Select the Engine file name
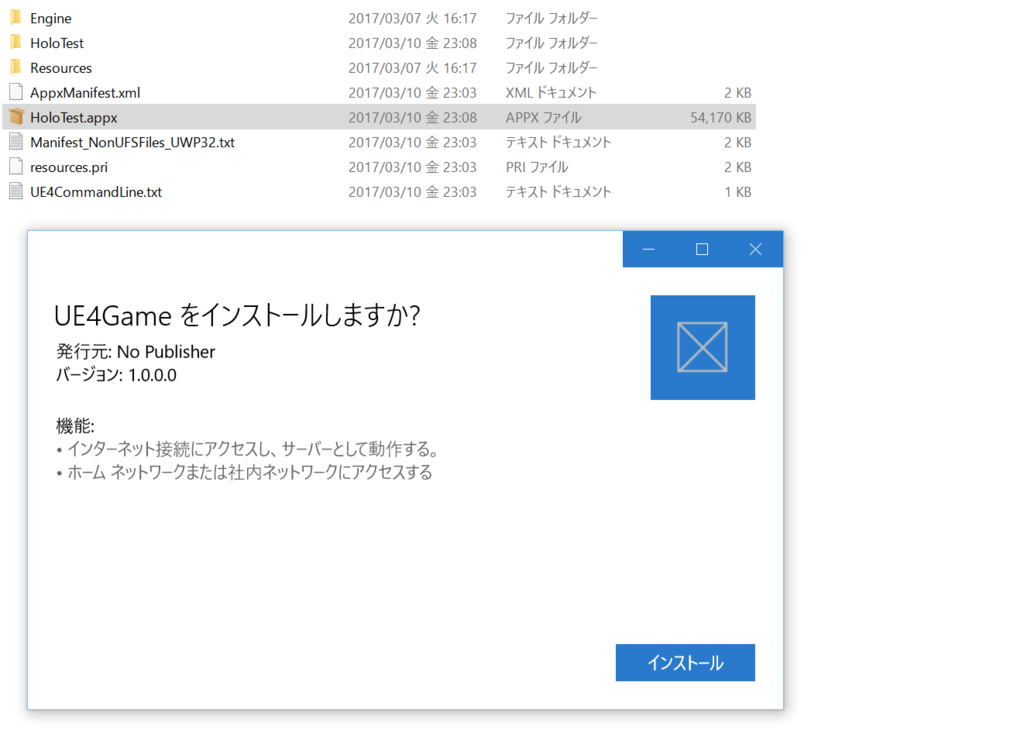 click(51, 18)
